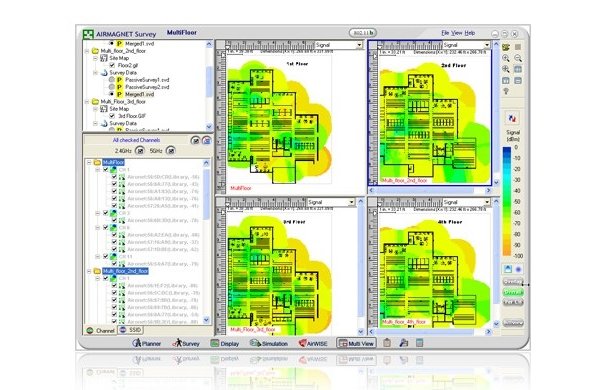Click the Survey Data icon under Multi_floor_2nd_floor
Image resolution: width=600 pixels, height=390 pixels.
[104, 73]
